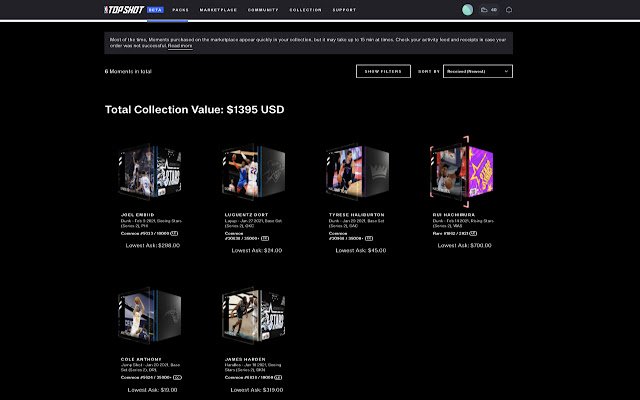640x400 pixels.
Task: Open the Joel Embiid moment thumbnail
Action: pyautogui.click(x=149, y=172)
